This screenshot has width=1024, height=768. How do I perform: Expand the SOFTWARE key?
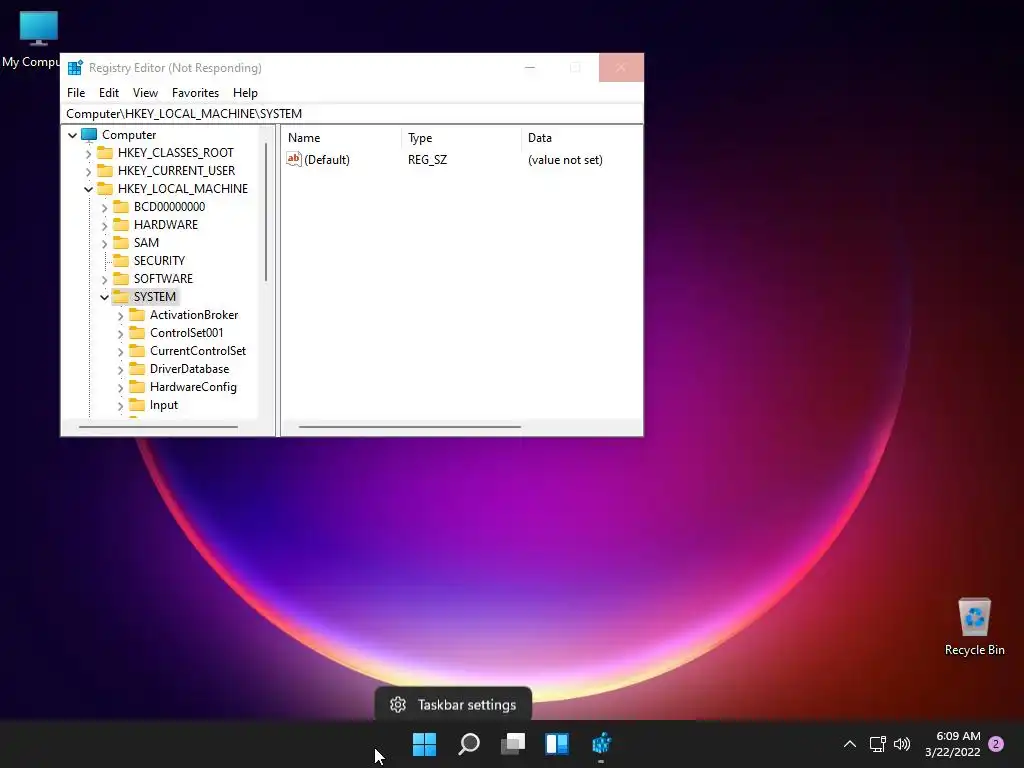(x=104, y=280)
